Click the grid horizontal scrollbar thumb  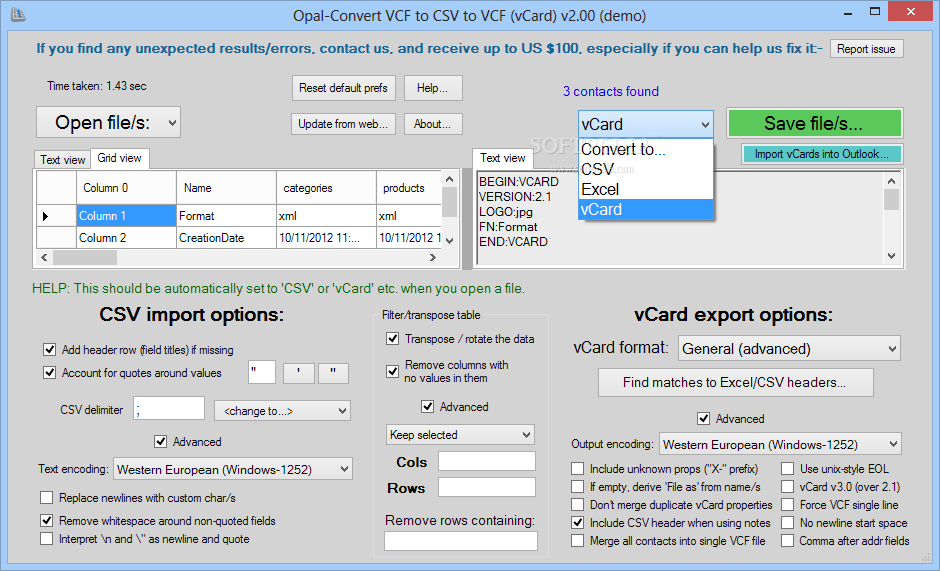(85, 257)
